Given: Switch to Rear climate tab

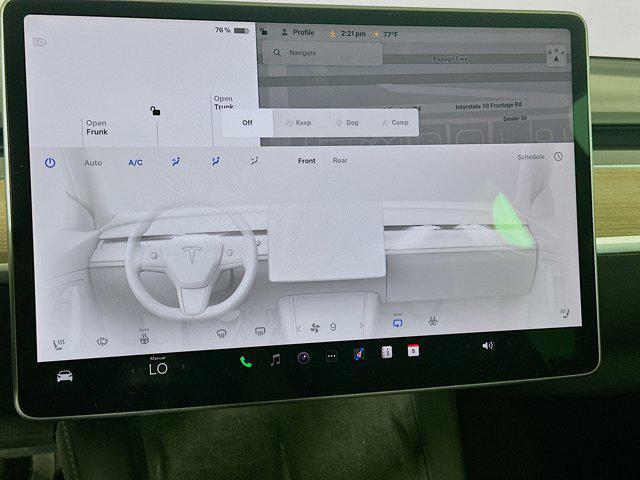Looking at the screenshot, I should pyautogui.click(x=340, y=160).
